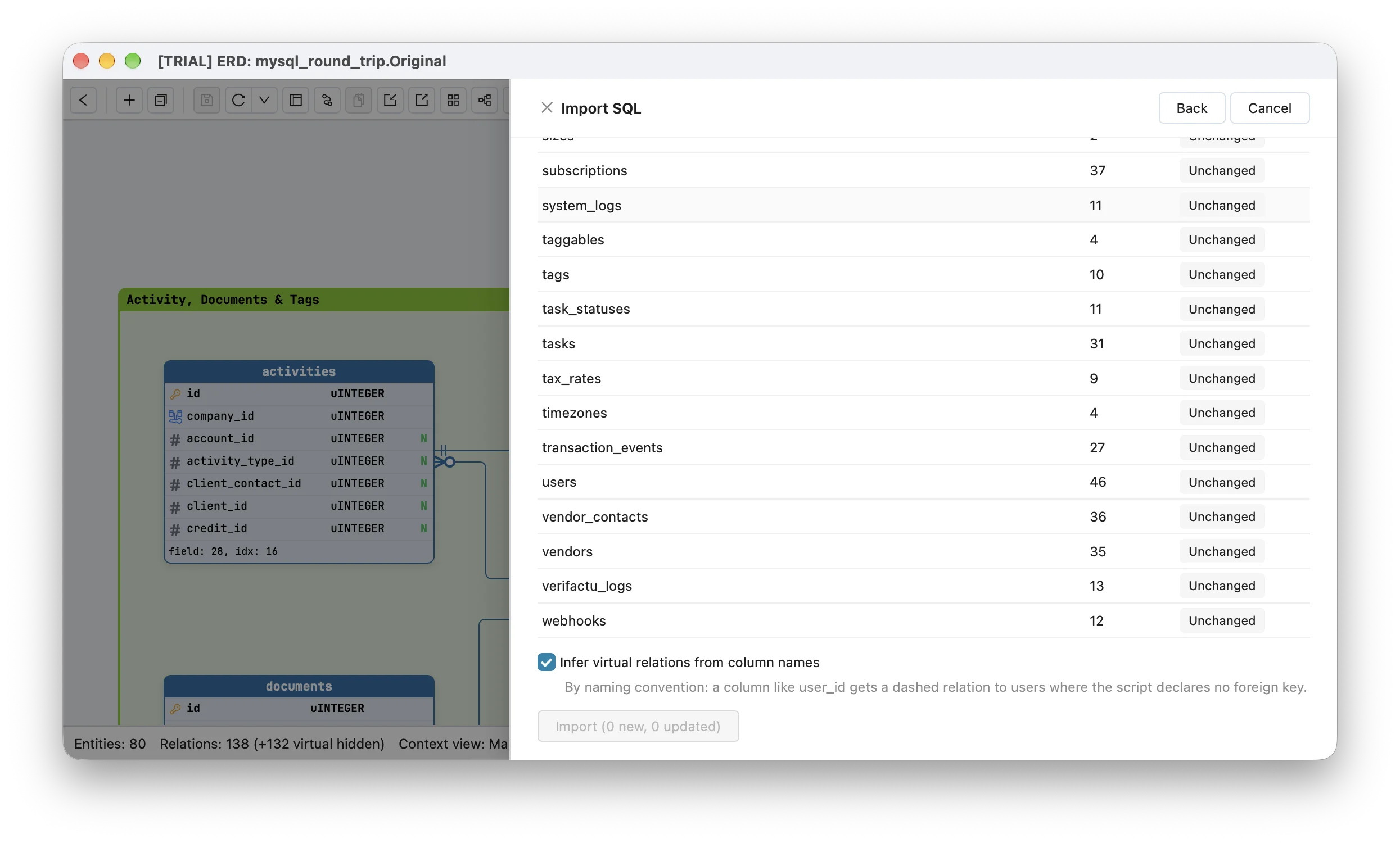Click the Entities: 80 status bar entry

click(x=110, y=744)
